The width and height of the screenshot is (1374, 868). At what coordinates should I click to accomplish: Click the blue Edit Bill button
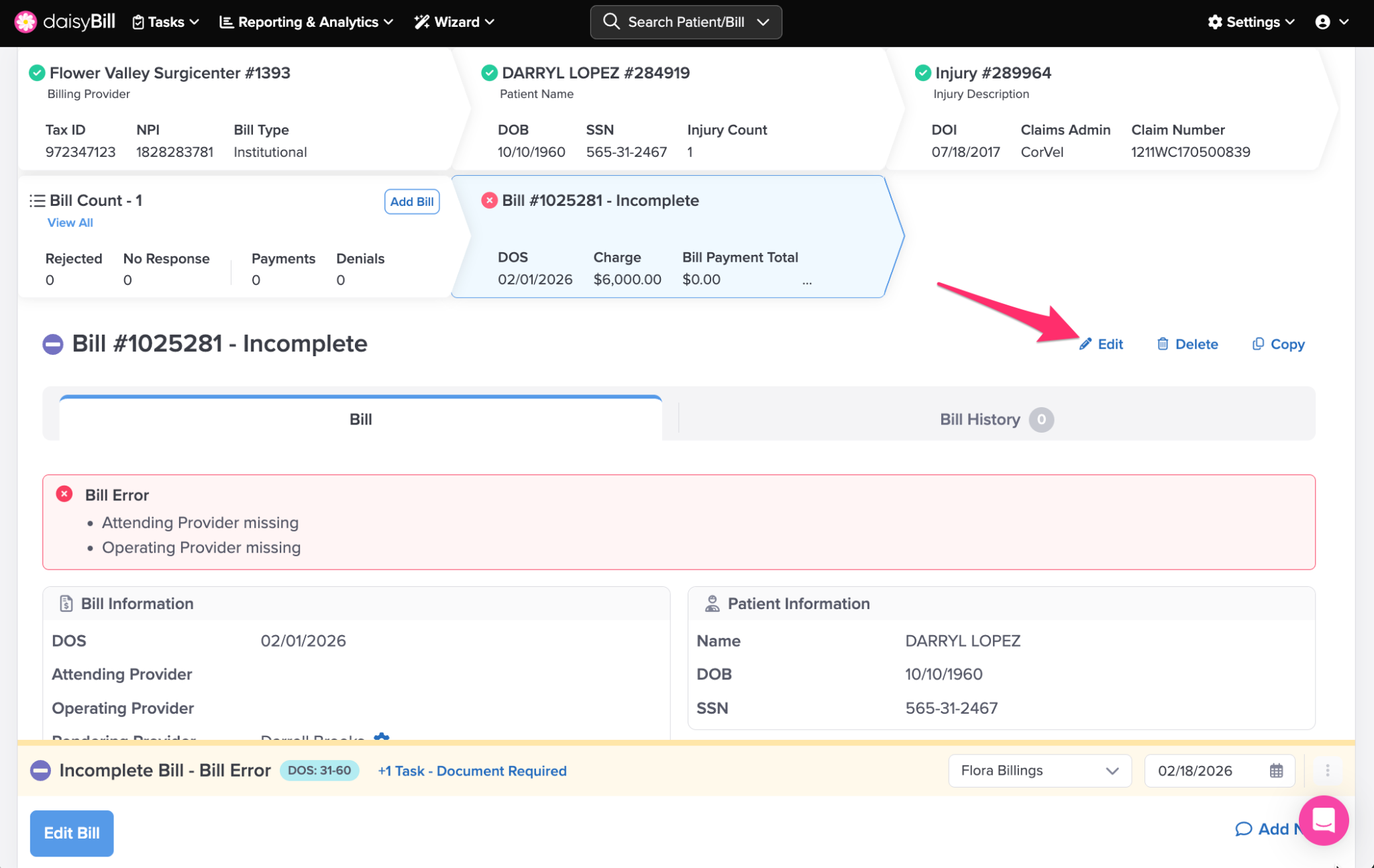pos(72,833)
